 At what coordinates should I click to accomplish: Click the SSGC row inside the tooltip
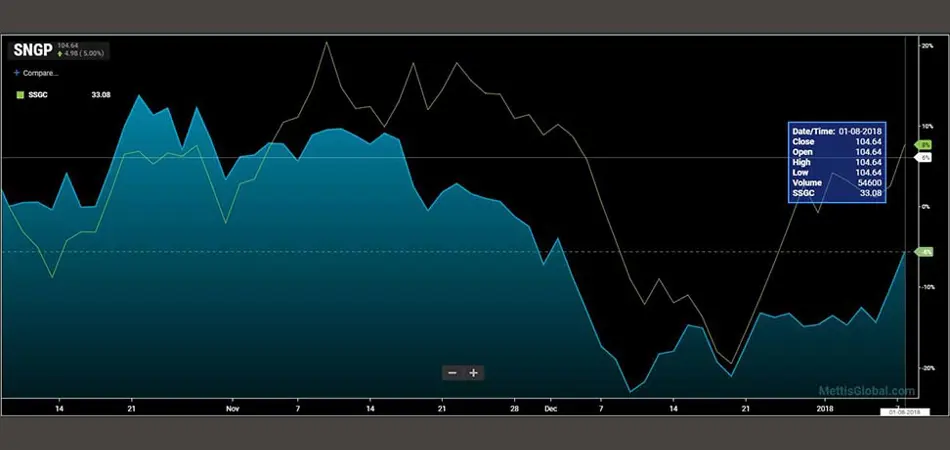(837, 193)
